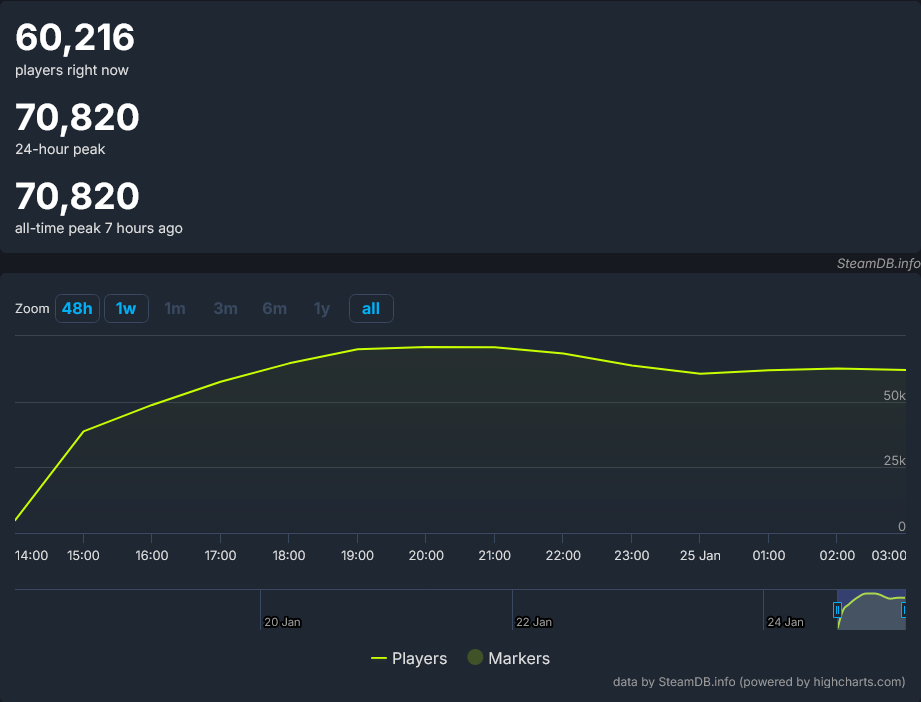Click the green Markers circle icon

476,657
